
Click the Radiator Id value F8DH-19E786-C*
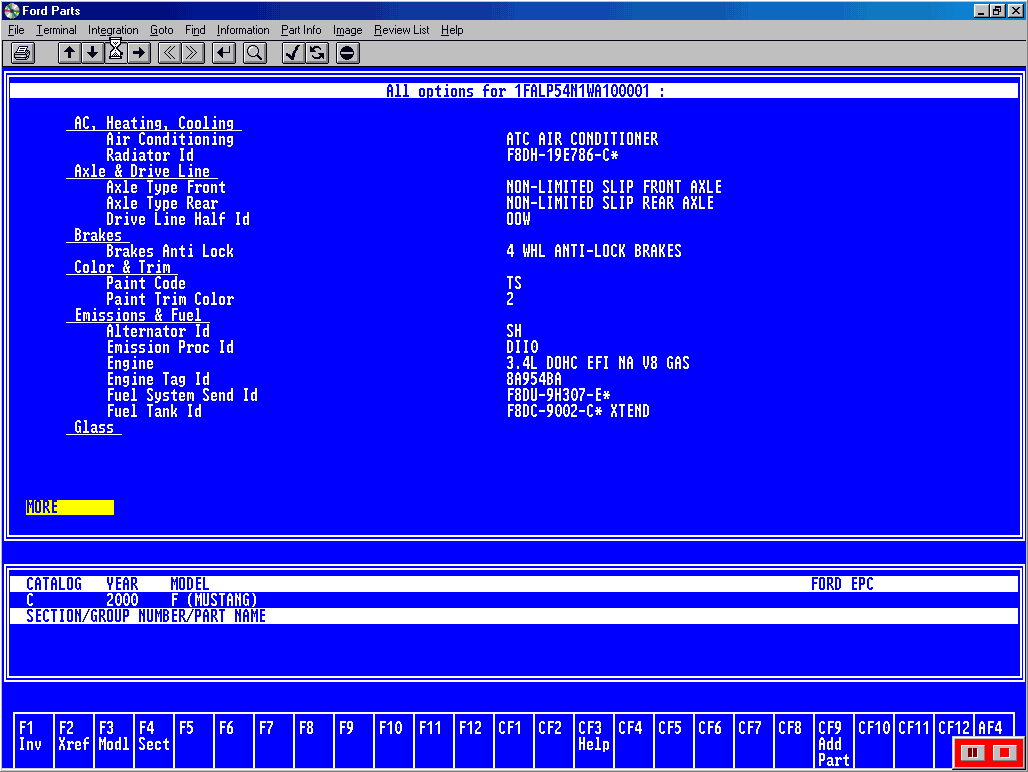[563, 155]
